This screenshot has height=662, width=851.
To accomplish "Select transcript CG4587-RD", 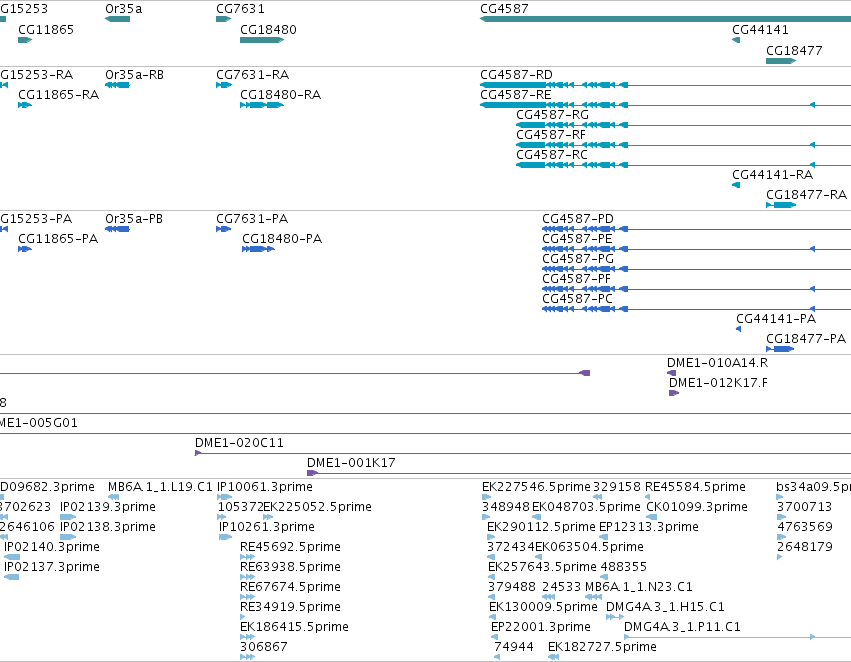I will pyautogui.click(x=665, y=85).
